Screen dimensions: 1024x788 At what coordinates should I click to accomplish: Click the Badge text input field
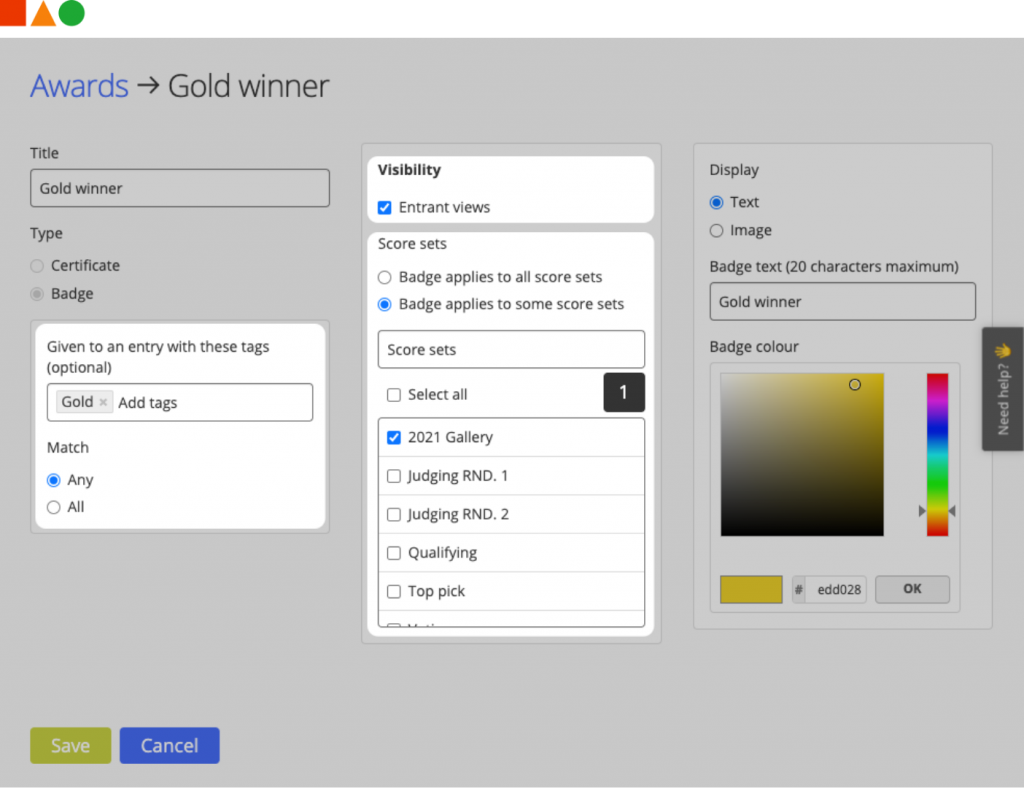(x=842, y=302)
